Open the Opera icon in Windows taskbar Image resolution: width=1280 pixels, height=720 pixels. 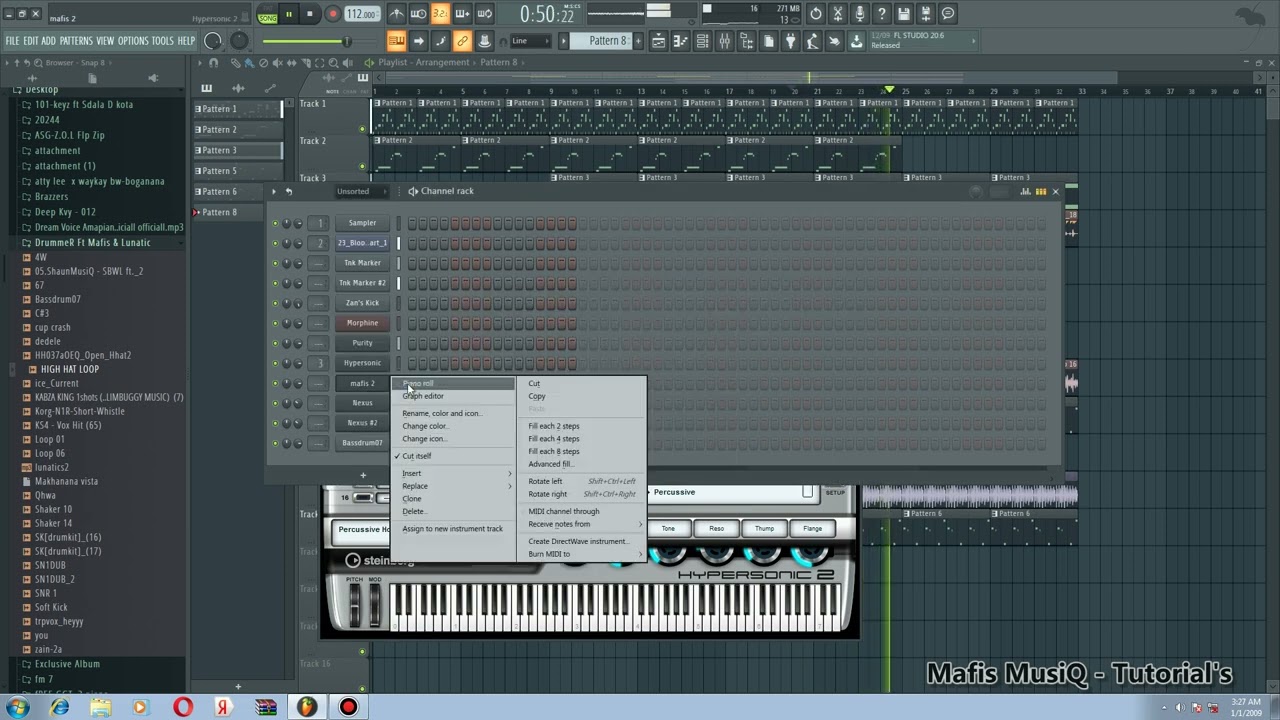point(182,707)
